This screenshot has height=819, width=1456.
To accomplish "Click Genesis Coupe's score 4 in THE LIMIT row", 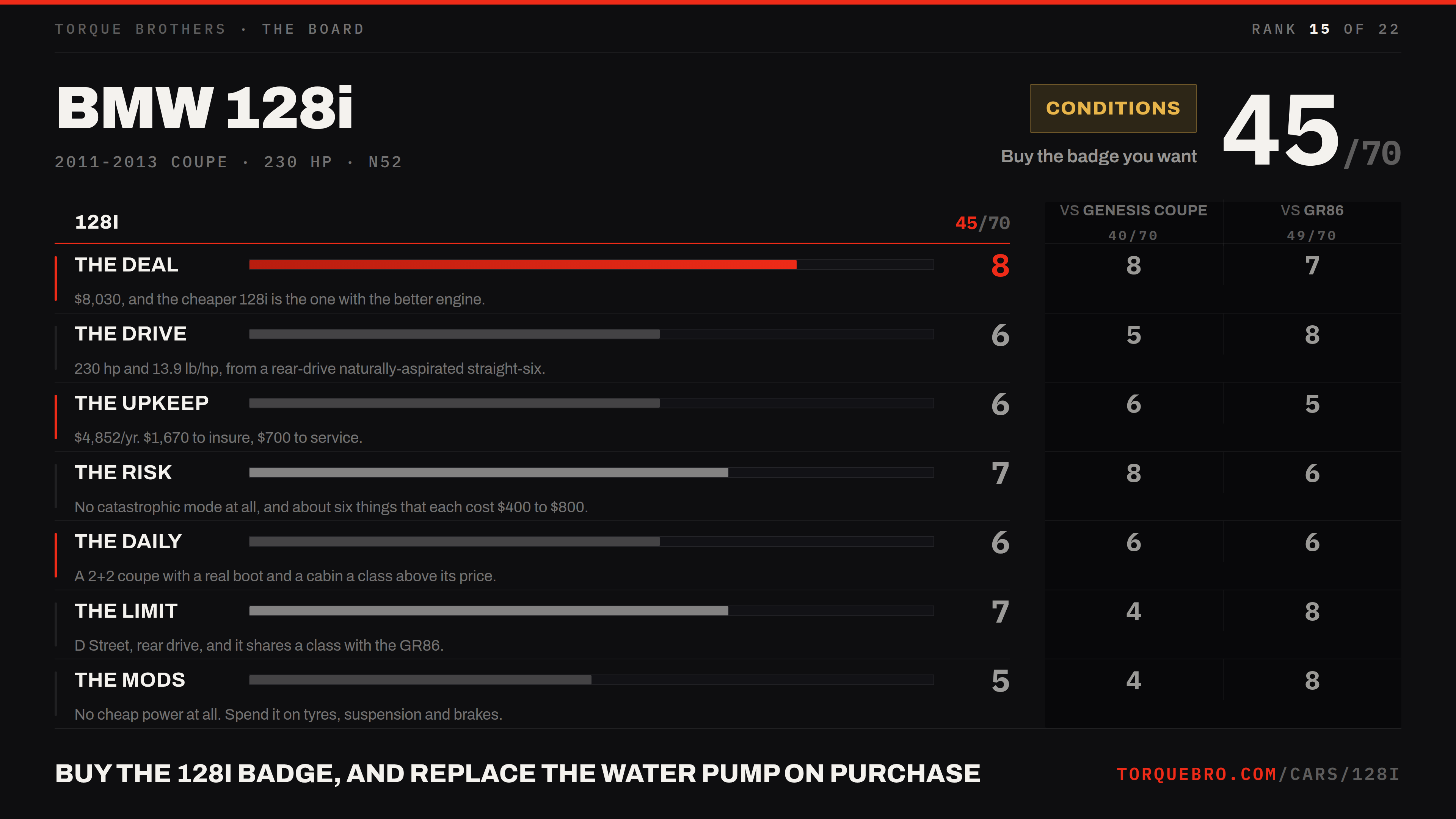I will 1133,612.
